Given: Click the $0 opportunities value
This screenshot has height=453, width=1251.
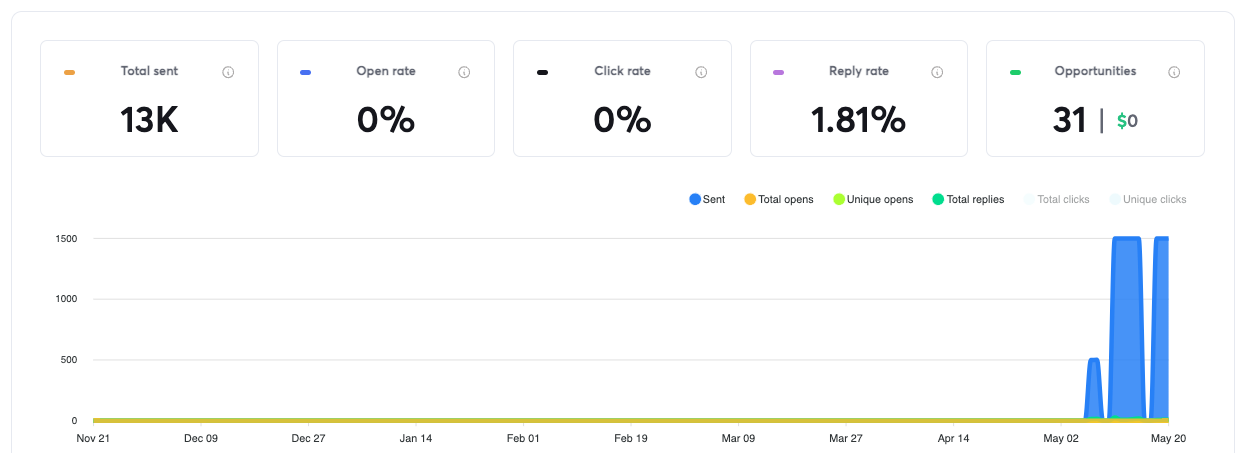Looking at the screenshot, I should tap(1127, 122).
